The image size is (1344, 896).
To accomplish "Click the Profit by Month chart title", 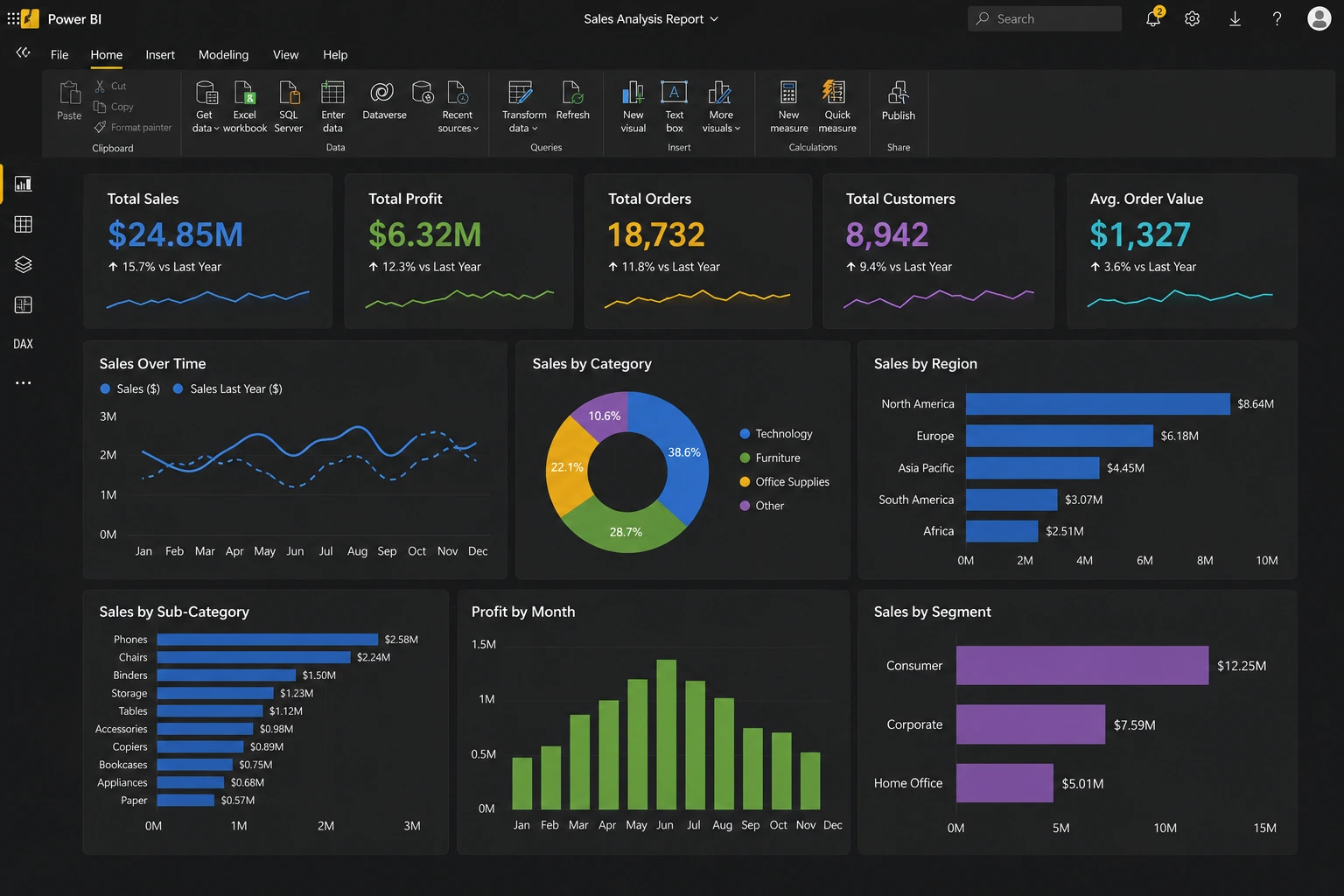I will pyautogui.click(x=523, y=612).
